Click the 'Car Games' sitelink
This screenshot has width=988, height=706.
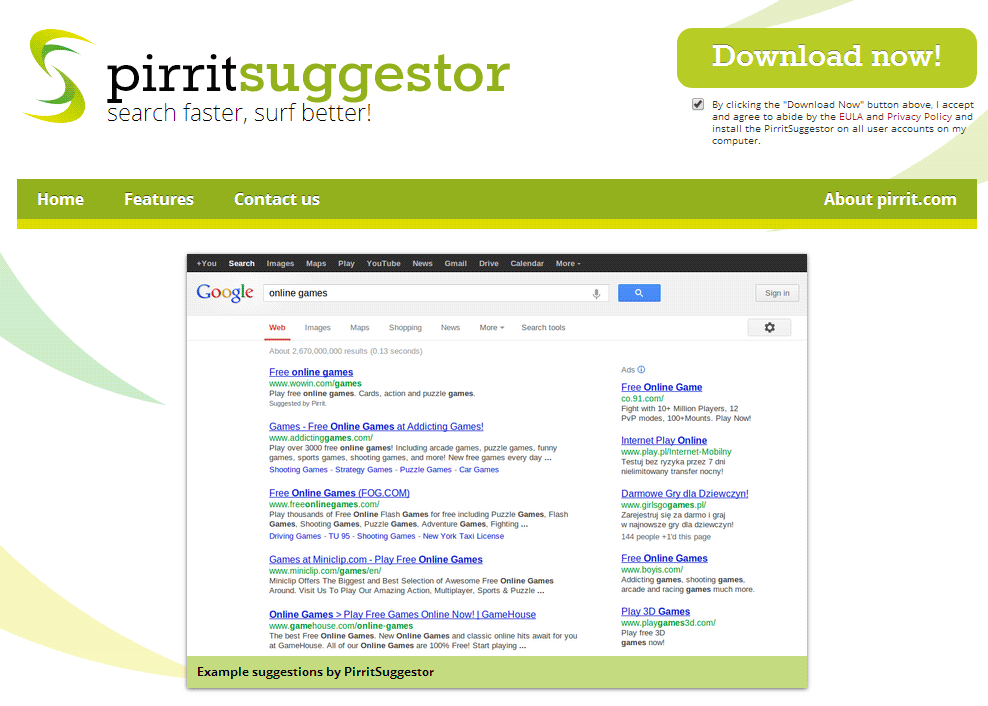[479, 470]
